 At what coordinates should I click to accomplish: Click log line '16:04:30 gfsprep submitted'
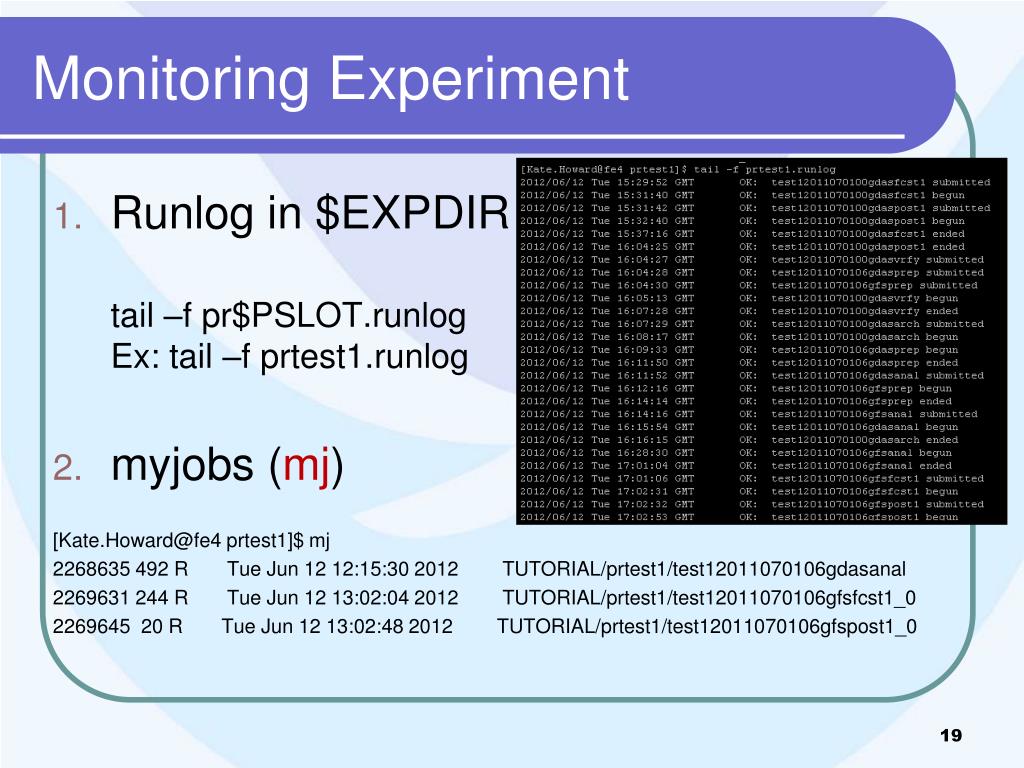(x=748, y=285)
